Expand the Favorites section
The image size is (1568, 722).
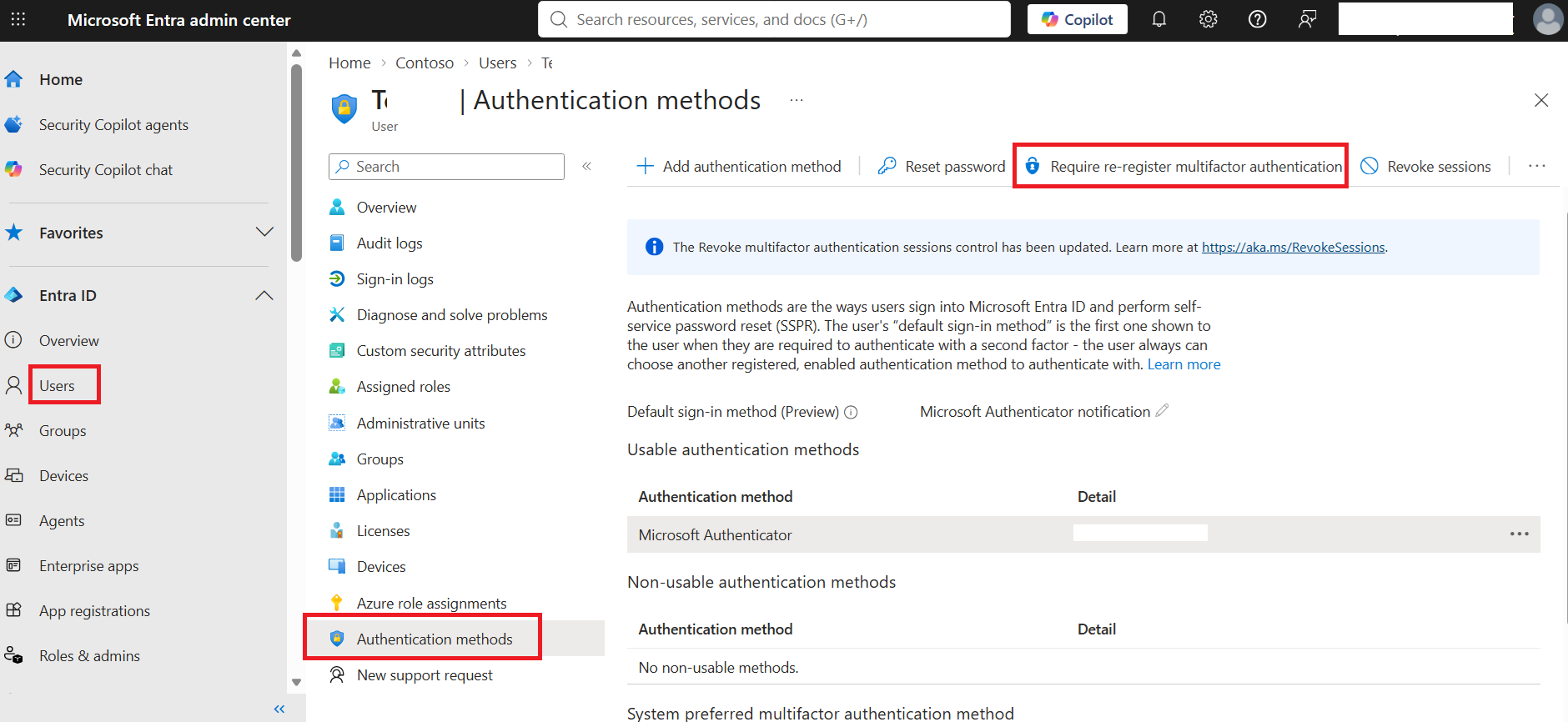tap(264, 233)
